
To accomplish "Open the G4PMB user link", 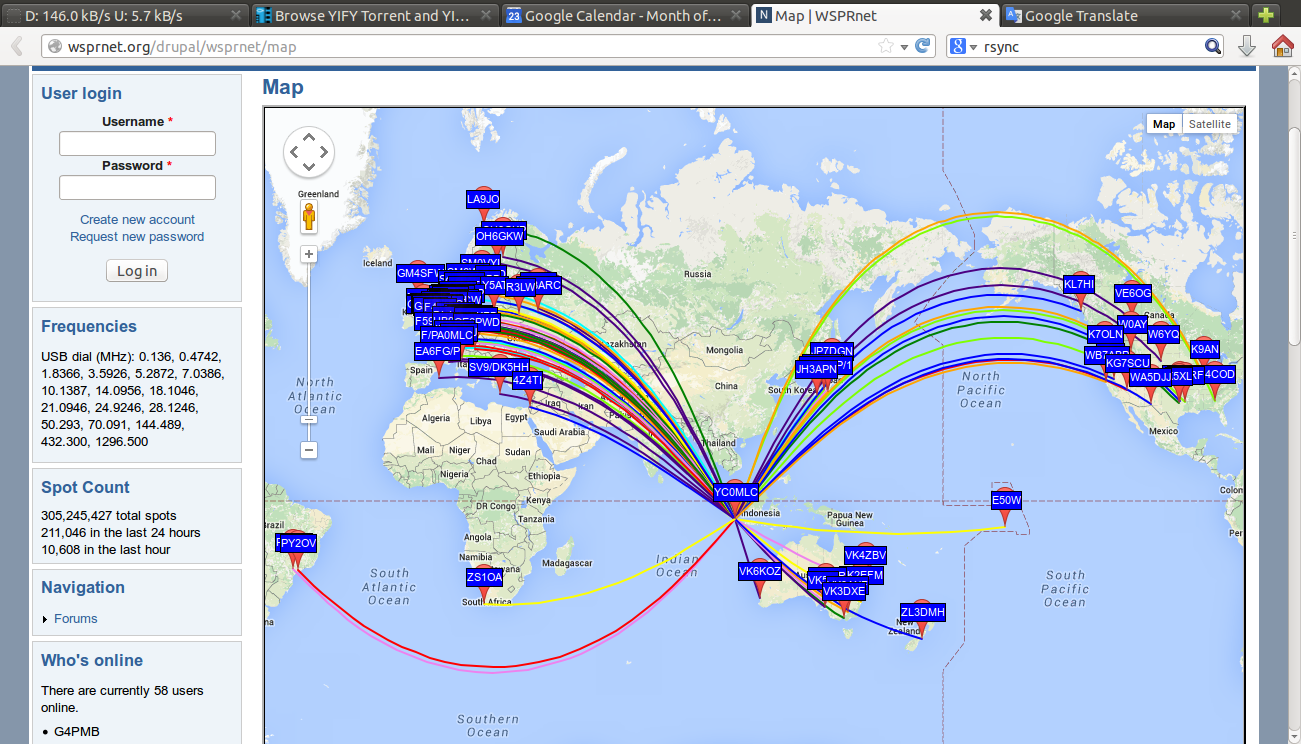I will point(77,732).
